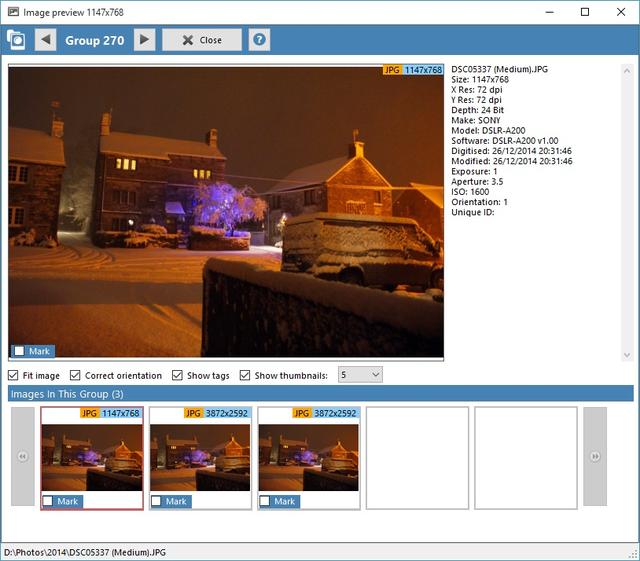Click the app icon in the title bar
The width and height of the screenshot is (640, 561).
[x=11, y=12]
